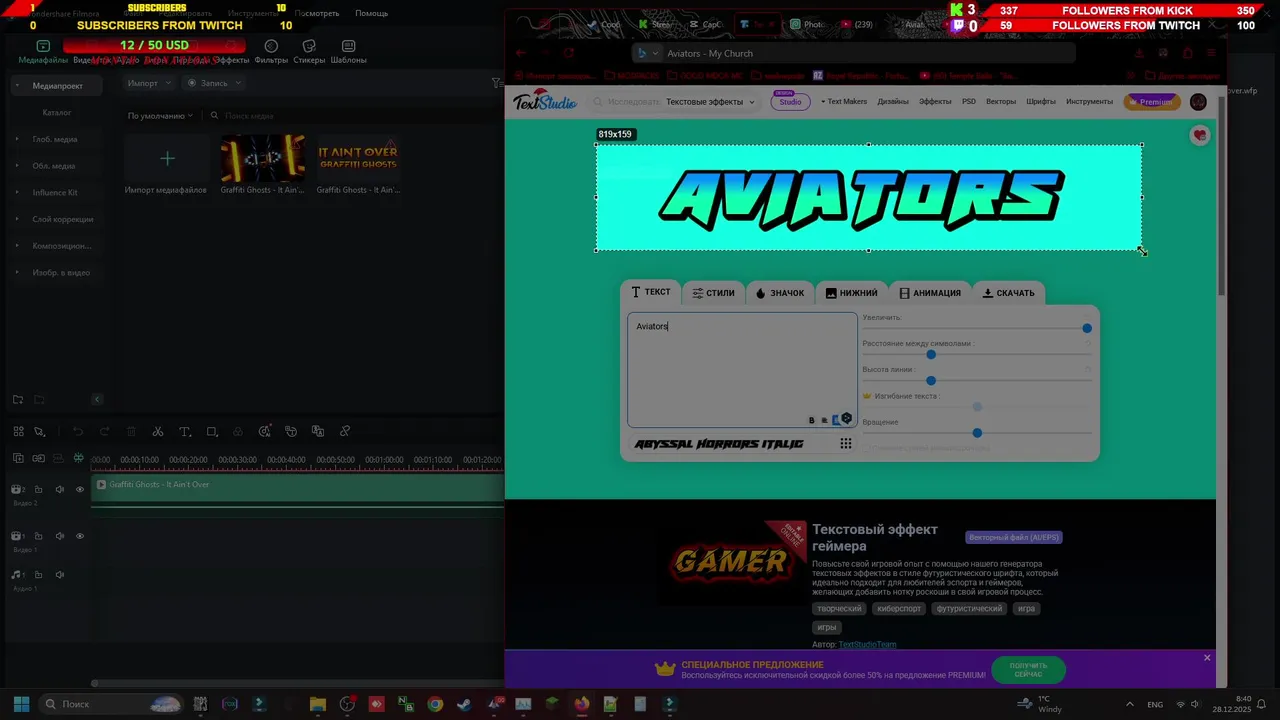Screen dimensions: 1280x720
Task: Lock the Видео 2 track
Action: click(x=38, y=489)
